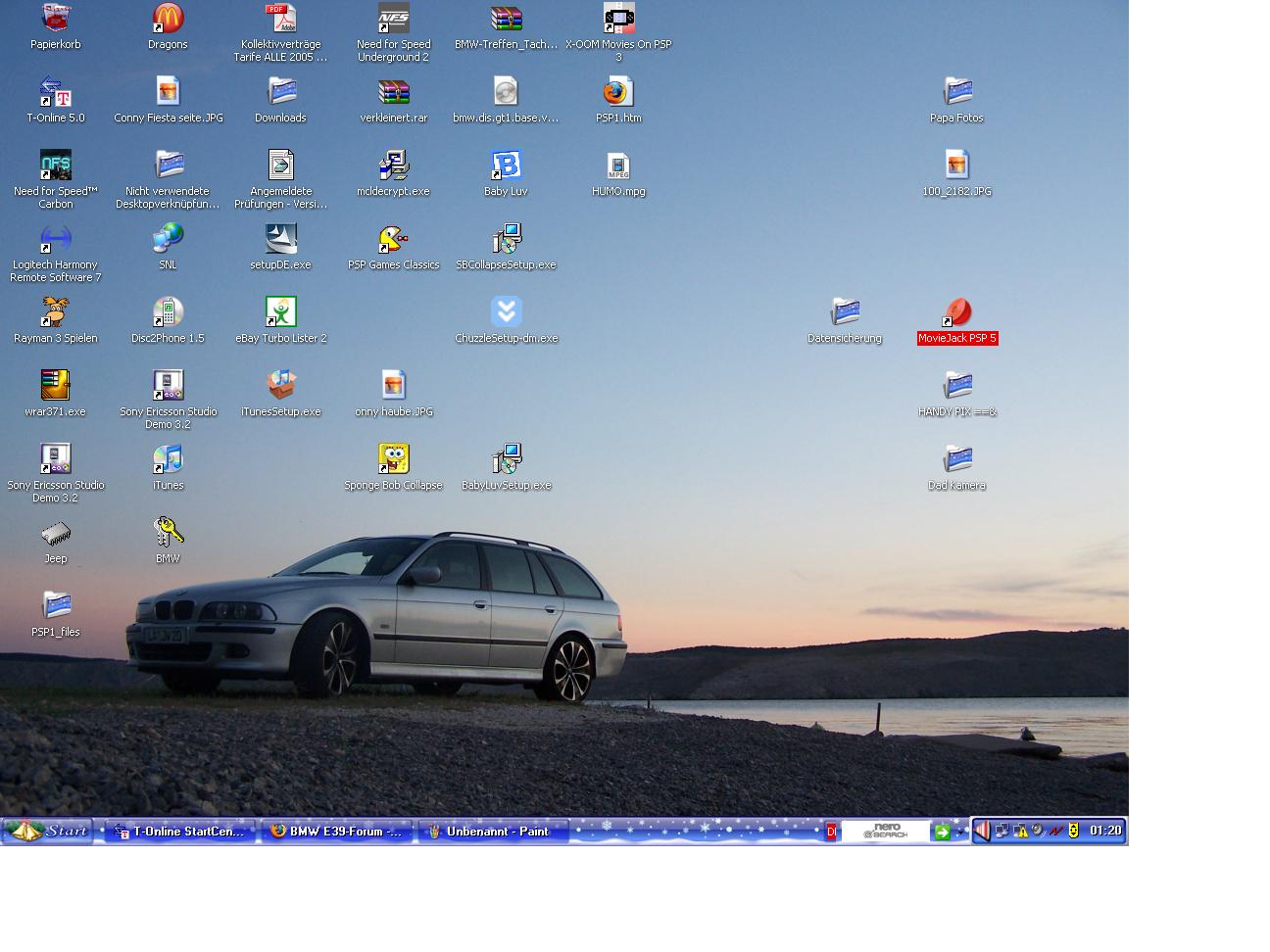This screenshot has width=1270, height=952.
Task: Select the Dragons McDonald's icon
Action: [168, 19]
